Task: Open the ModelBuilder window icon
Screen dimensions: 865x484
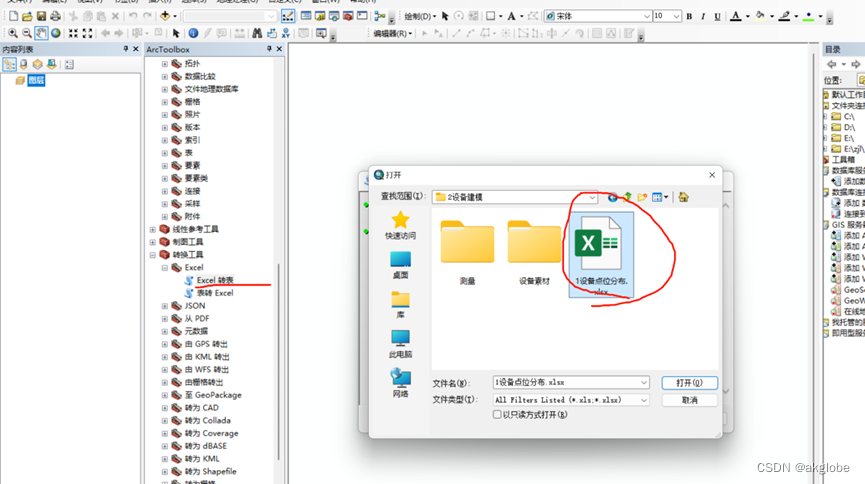Action: (379, 16)
